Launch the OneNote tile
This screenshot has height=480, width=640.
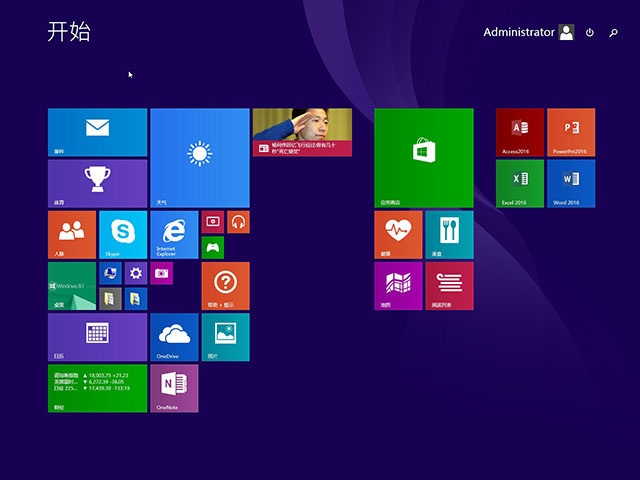174,389
